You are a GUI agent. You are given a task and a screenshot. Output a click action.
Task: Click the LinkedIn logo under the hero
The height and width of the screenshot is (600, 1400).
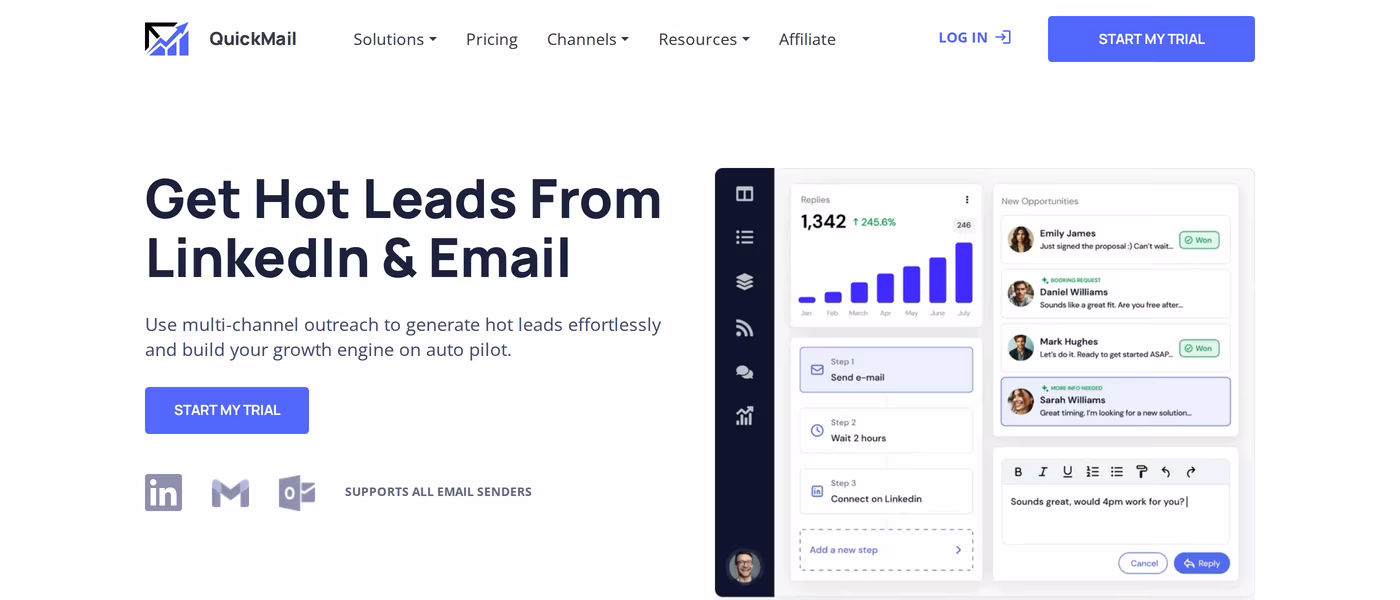coord(163,492)
